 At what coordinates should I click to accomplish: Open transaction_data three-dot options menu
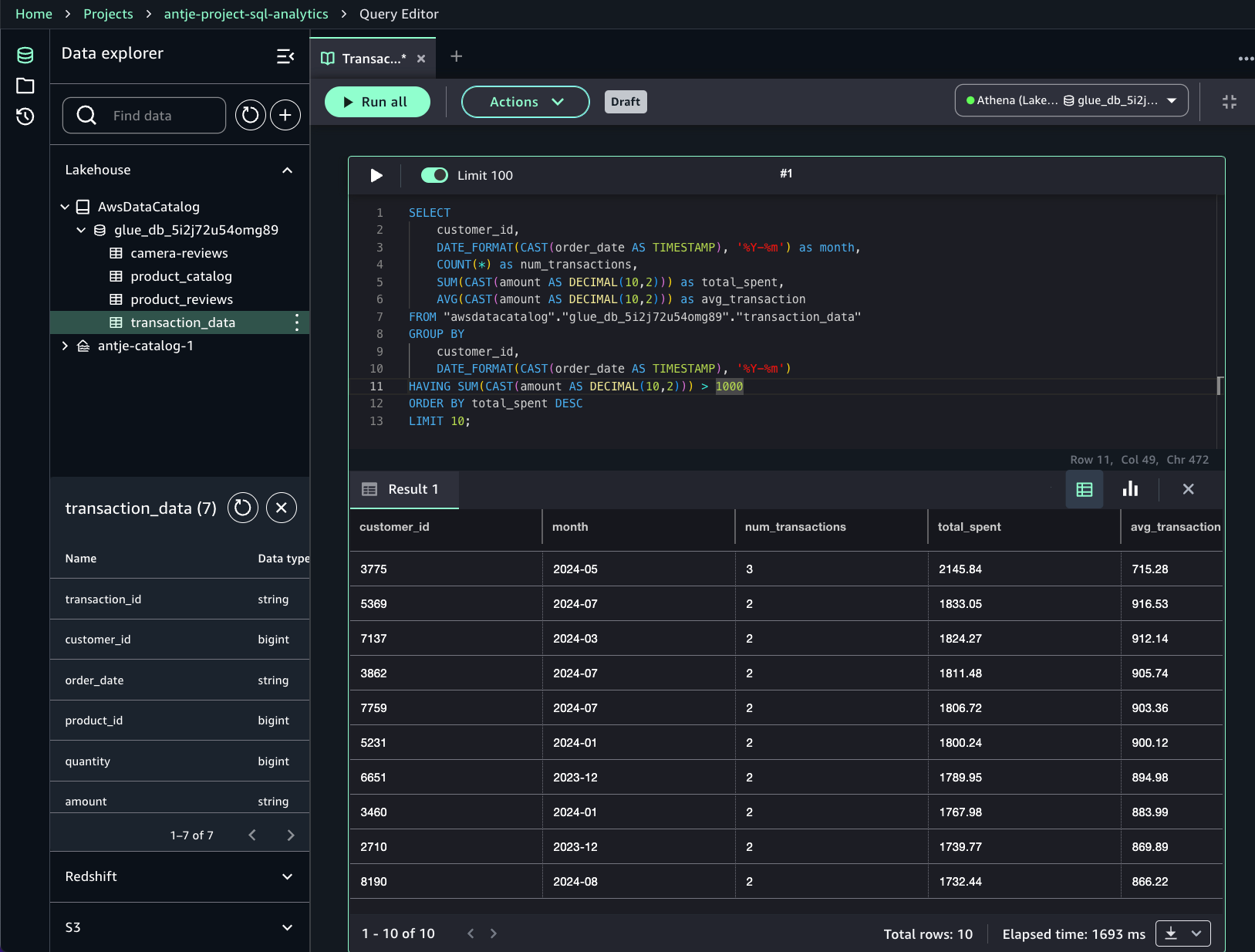297,322
